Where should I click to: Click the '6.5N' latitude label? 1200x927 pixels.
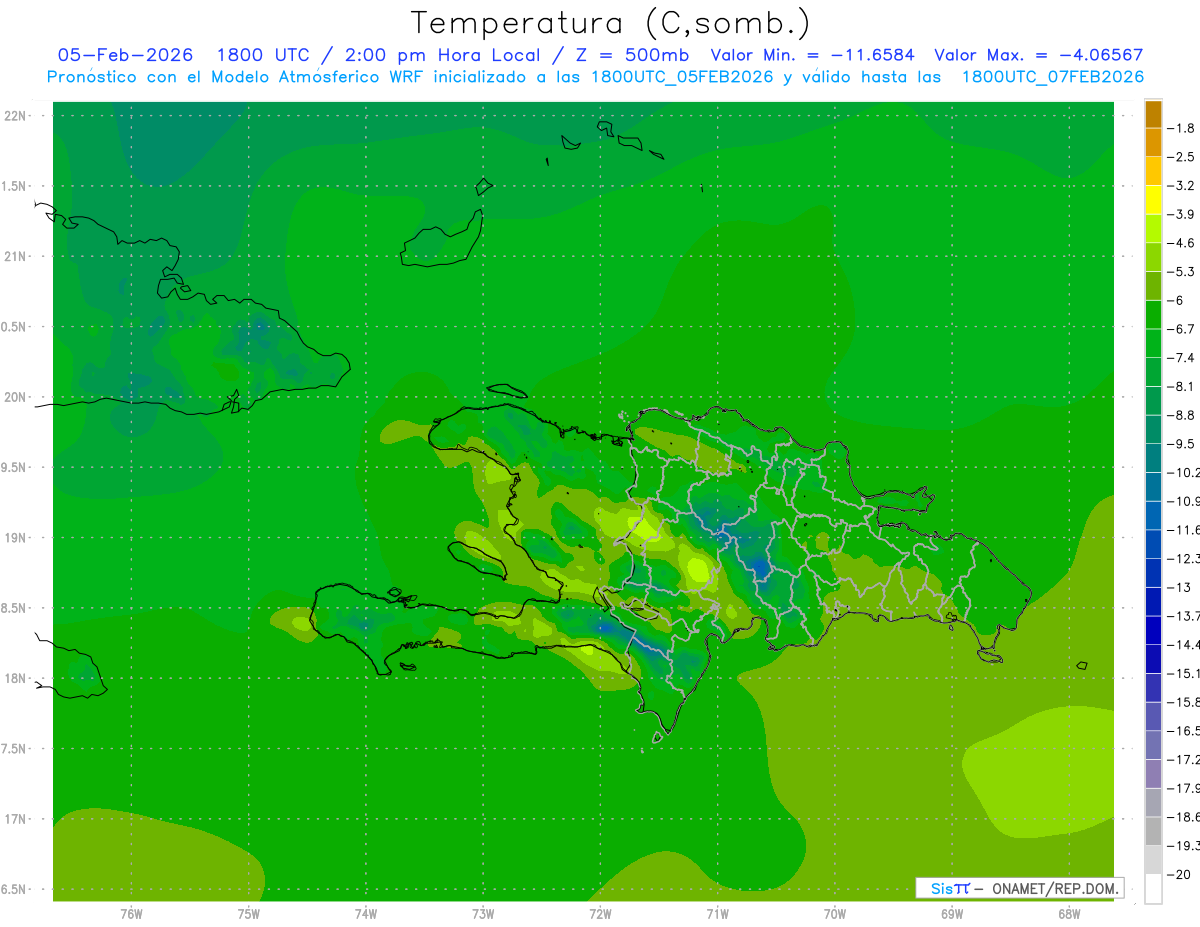(14, 889)
